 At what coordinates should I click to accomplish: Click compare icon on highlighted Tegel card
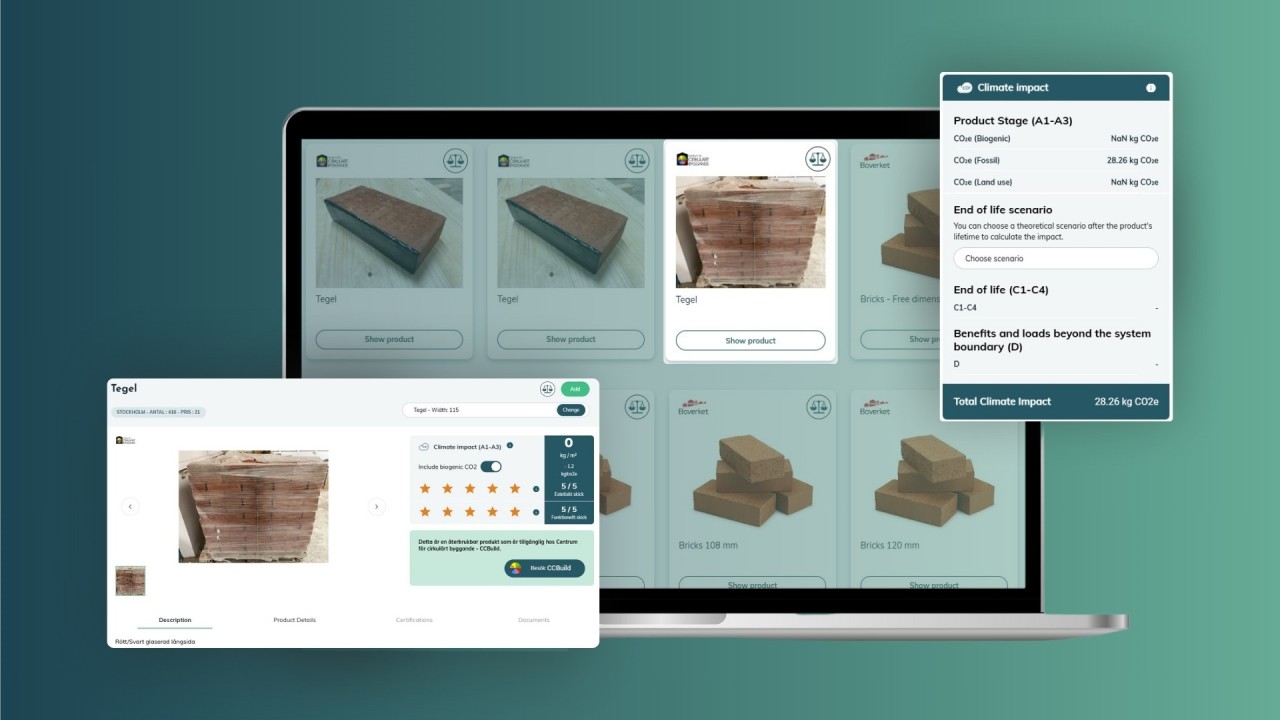pyautogui.click(x=817, y=158)
